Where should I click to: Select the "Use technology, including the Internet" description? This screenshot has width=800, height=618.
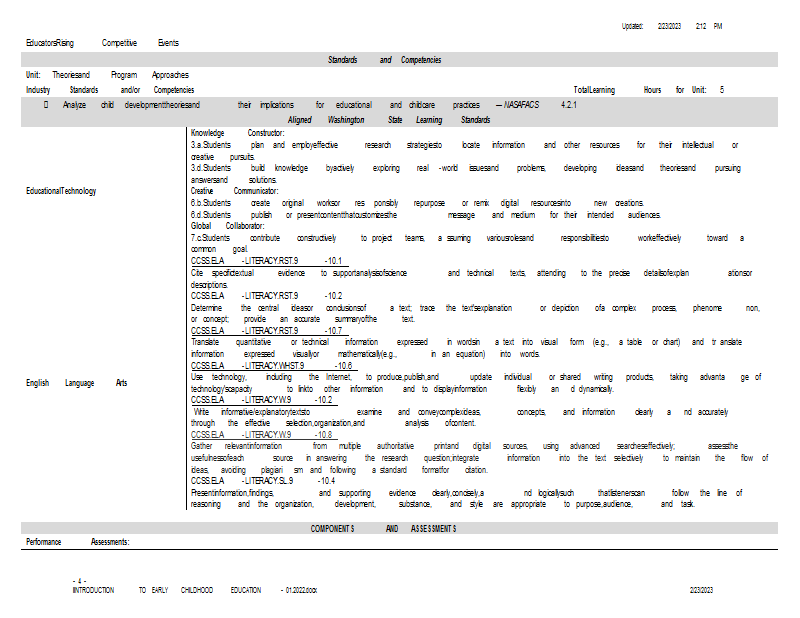pos(476,383)
